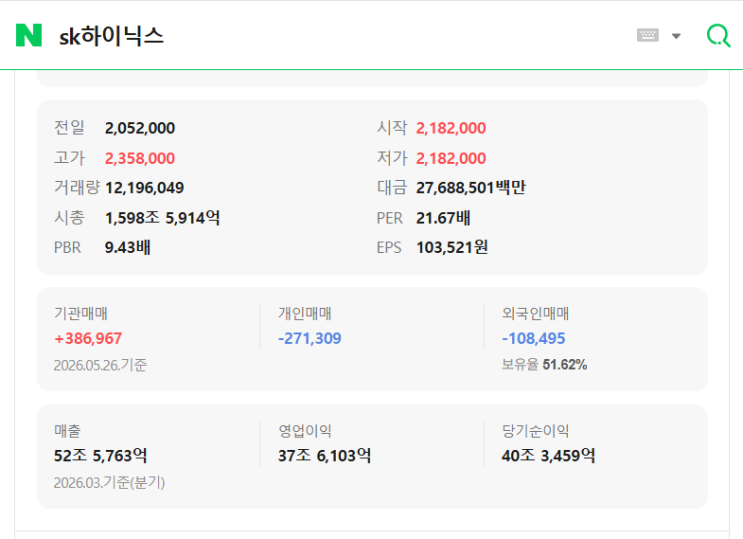Select low price 2,182,000 next to 저가
Viewport: 743px width, 539px height.
coord(451,158)
